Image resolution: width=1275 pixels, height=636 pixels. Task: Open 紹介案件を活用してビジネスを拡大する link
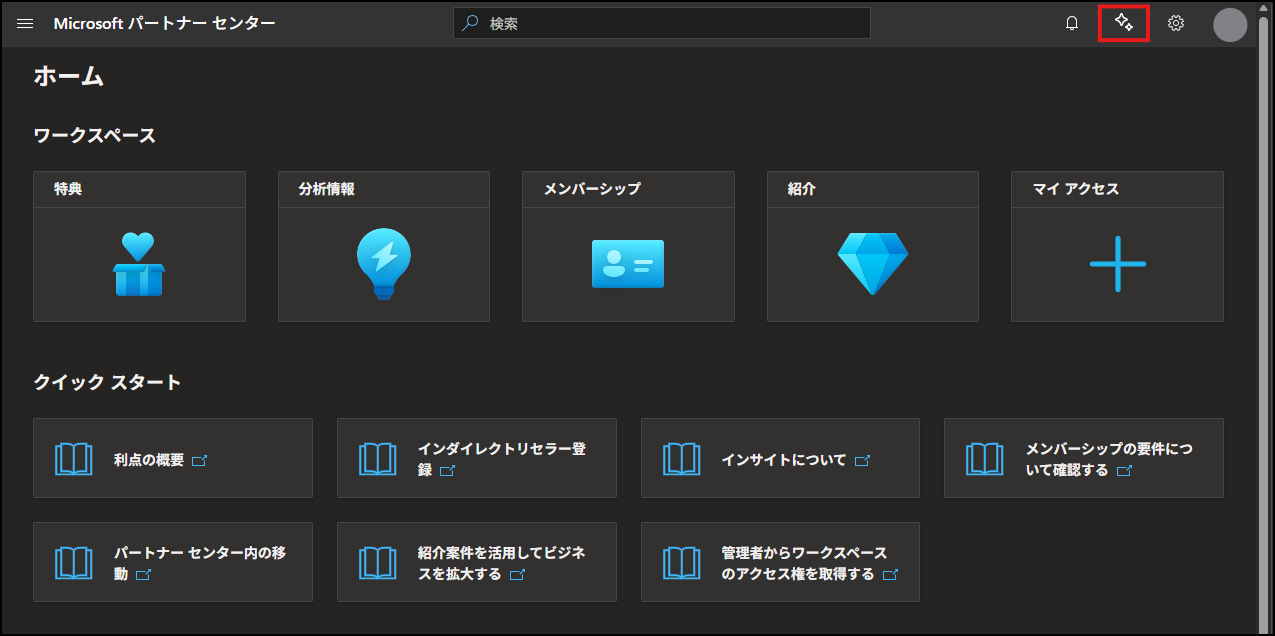point(501,564)
